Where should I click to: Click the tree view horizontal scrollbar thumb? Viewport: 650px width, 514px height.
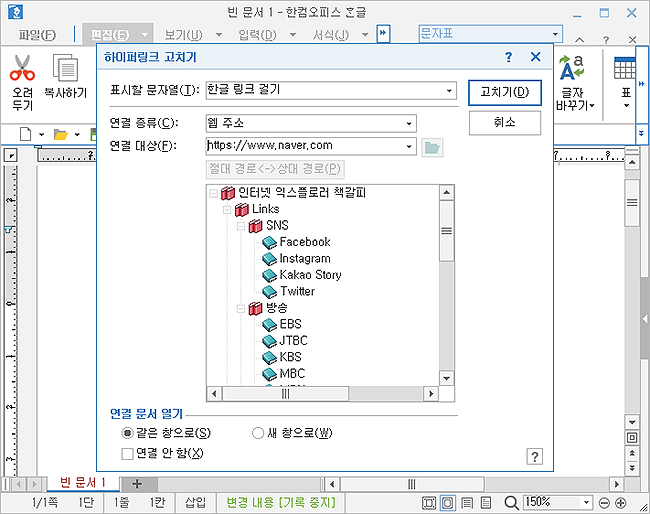[x=286, y=393]
